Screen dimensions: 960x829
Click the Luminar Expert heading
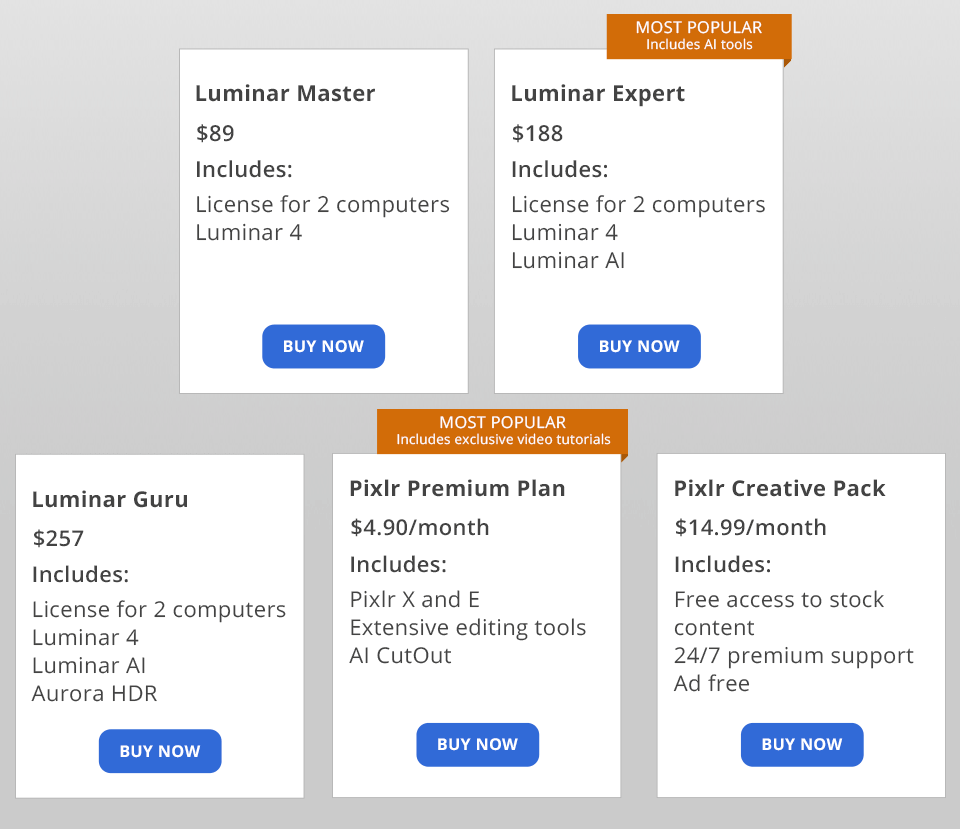[598, 94]
